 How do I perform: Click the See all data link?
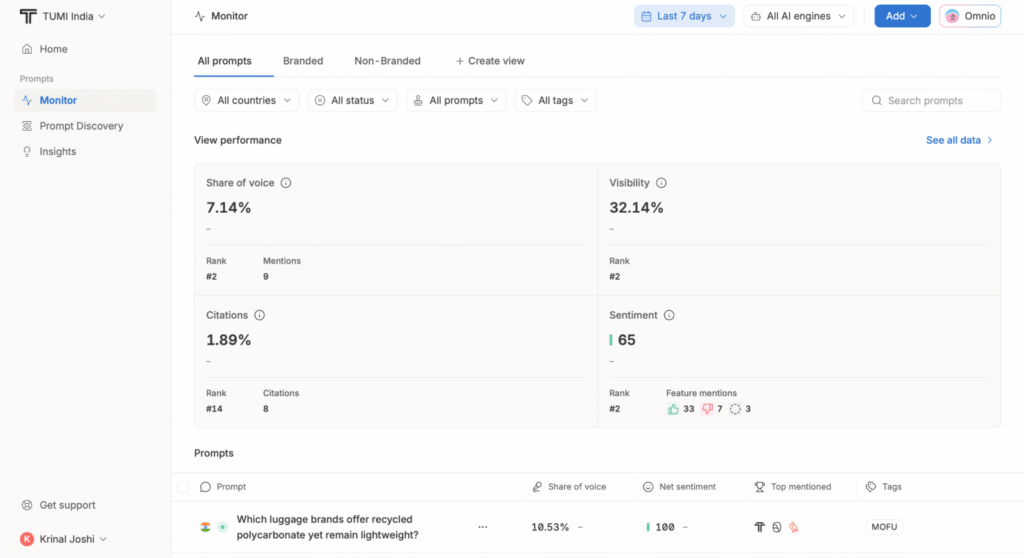pos(959,140)
